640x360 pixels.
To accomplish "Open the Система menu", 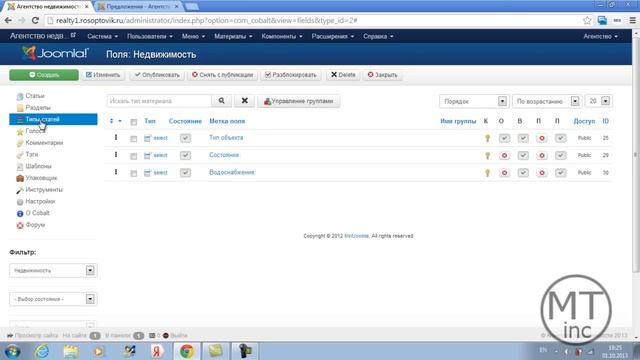I will click(x=102, y=36).
